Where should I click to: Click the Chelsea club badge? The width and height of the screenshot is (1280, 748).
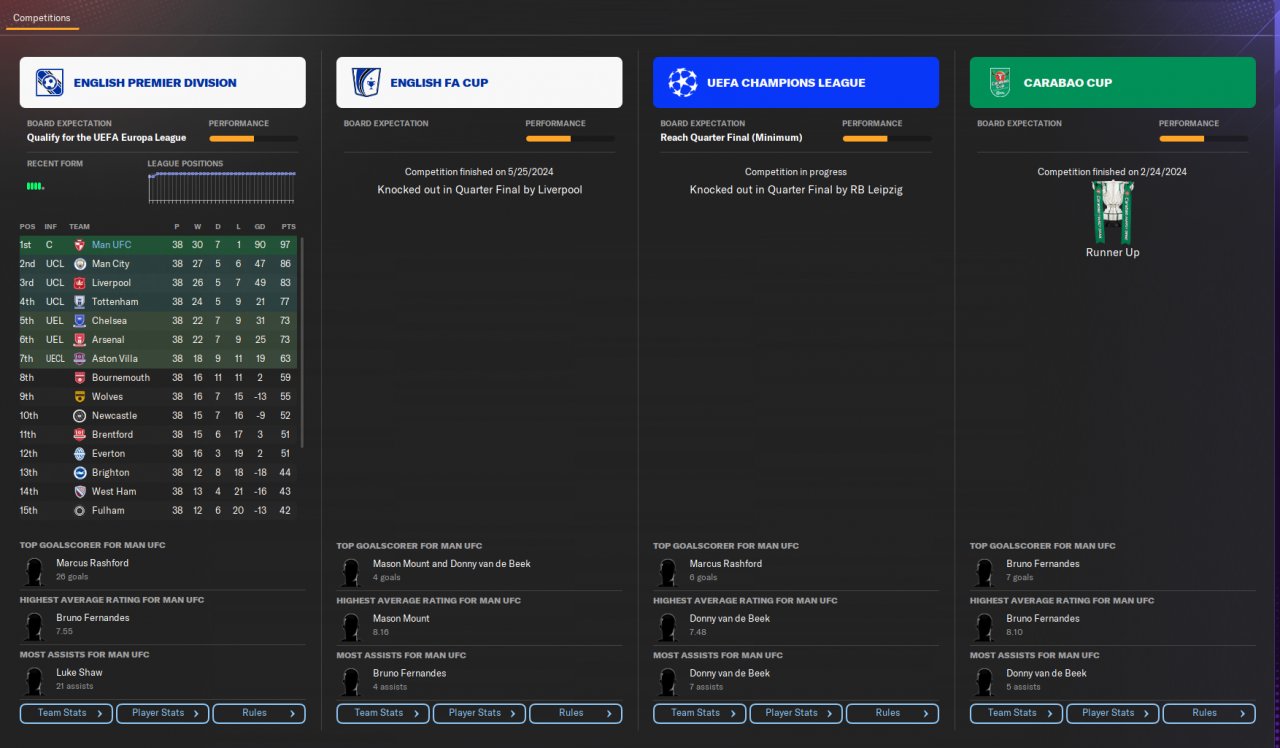click(80, 321)
